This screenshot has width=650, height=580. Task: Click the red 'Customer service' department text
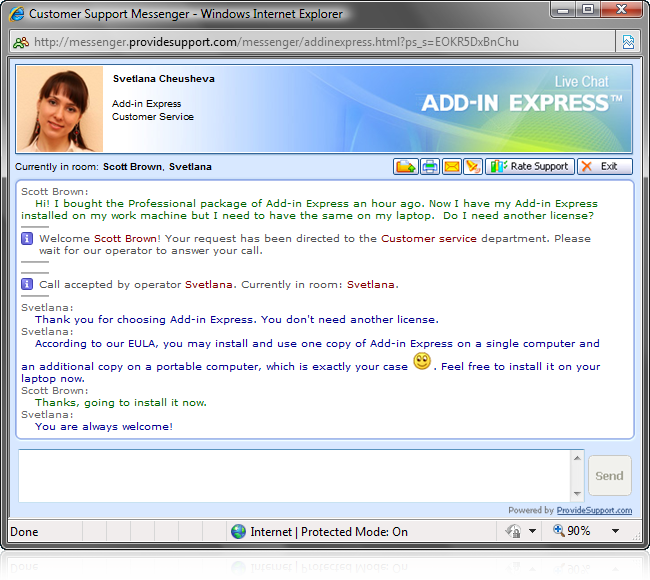click(x=429, y=239)
